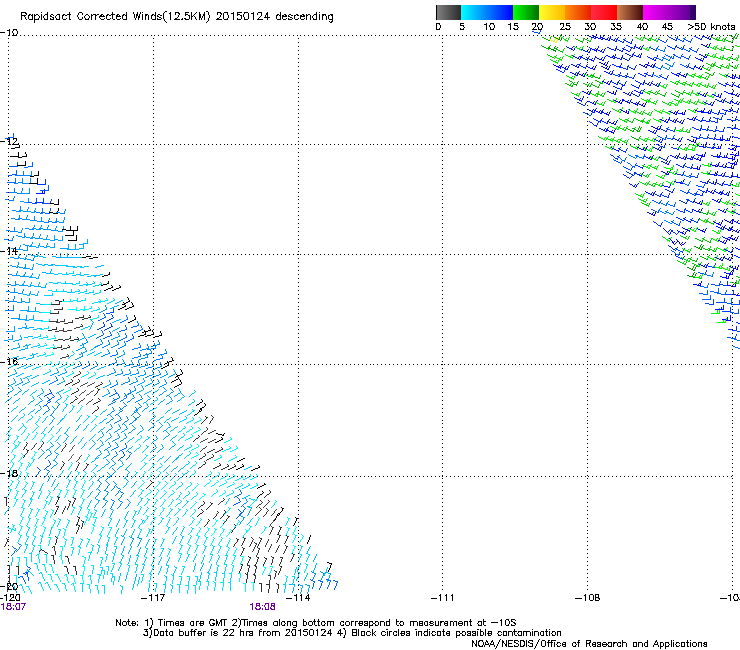Click the '-14' latitude axis label

click(x=9, y=251)
